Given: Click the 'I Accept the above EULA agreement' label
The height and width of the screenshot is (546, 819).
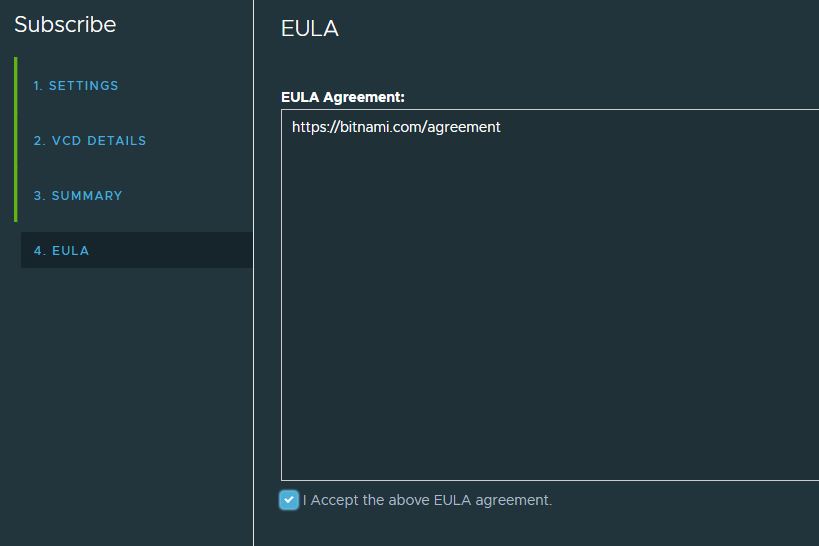Looking at the screenshot, I should (x=427, y=500).
